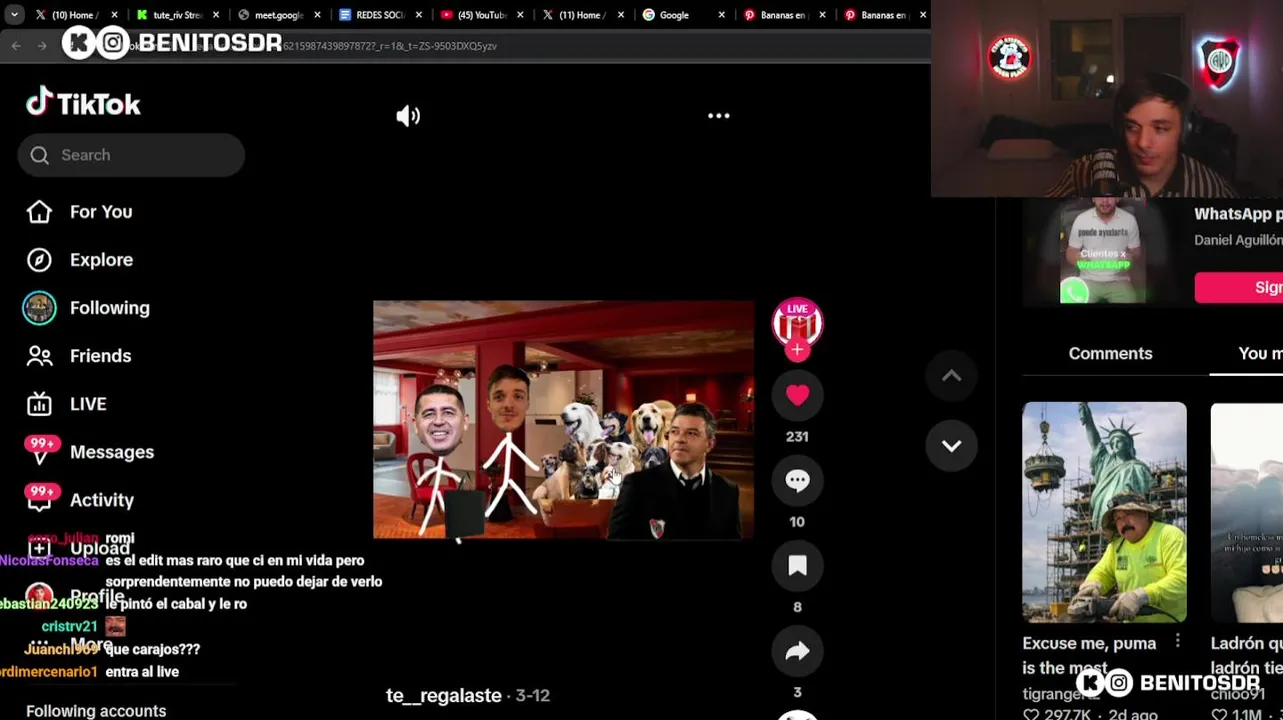Viewport: 1283px width, 720px height.
Task: Like the video with the heart icon
Action: click(797, 395)
